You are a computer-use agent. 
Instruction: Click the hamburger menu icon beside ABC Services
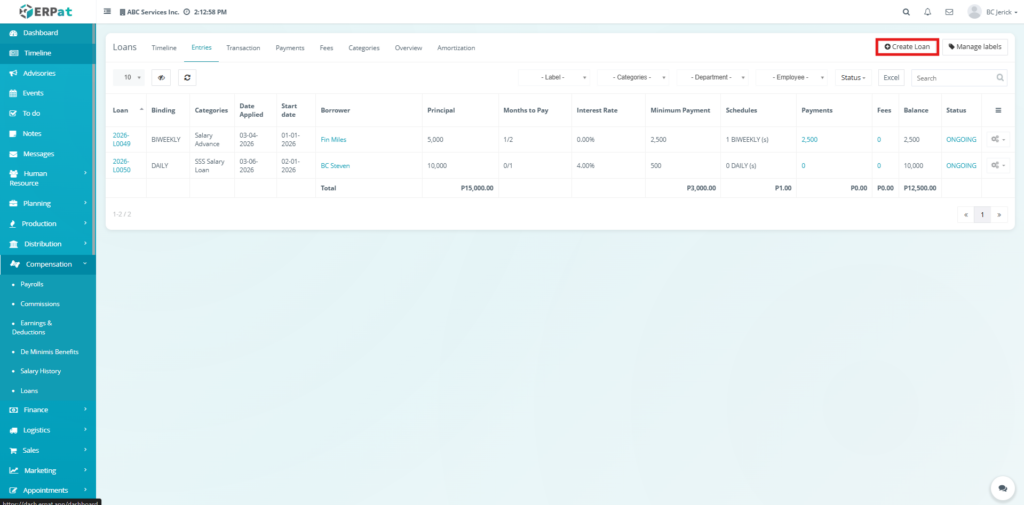[108, 12]
